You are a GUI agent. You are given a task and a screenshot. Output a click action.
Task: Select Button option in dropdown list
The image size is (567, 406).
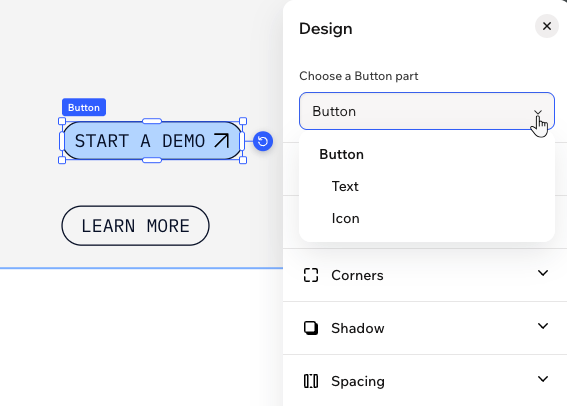(x=427, y=154)
